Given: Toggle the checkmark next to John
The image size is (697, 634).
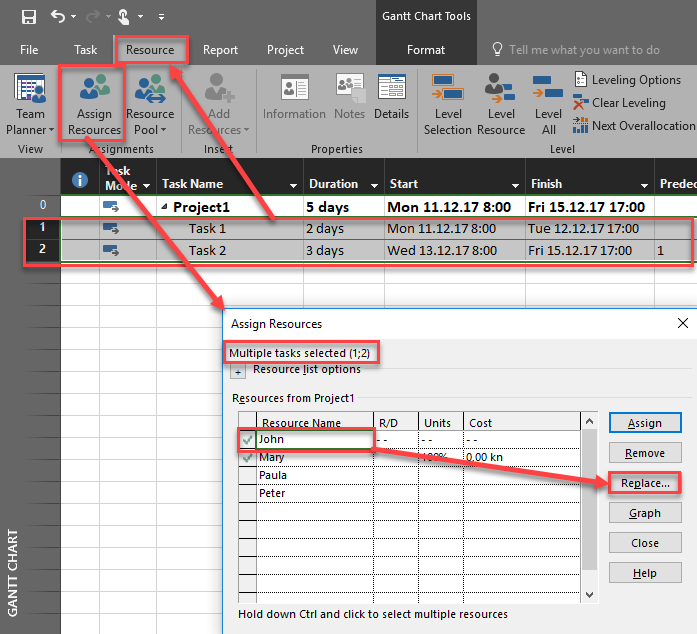Looking at the screenshot, I should (246, 439).
